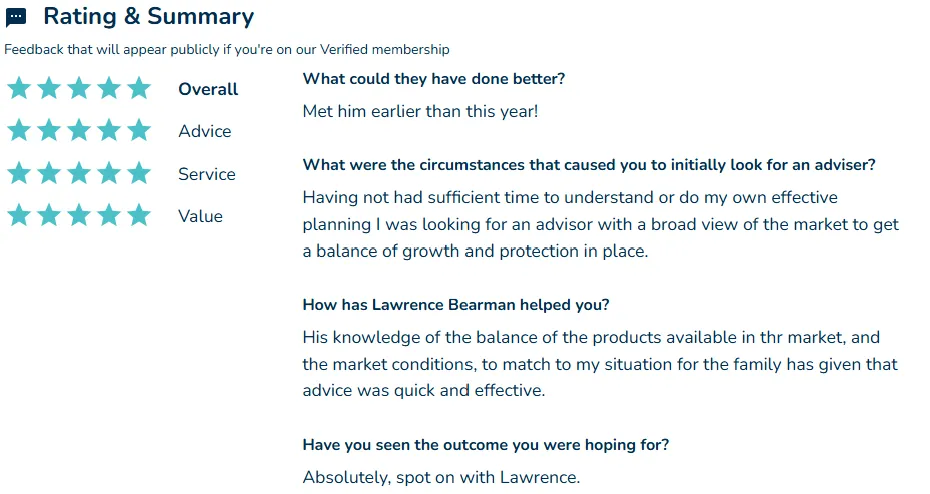Click the Advice rating label
This screenshot has width=930, height=494.
coord(205,131)
